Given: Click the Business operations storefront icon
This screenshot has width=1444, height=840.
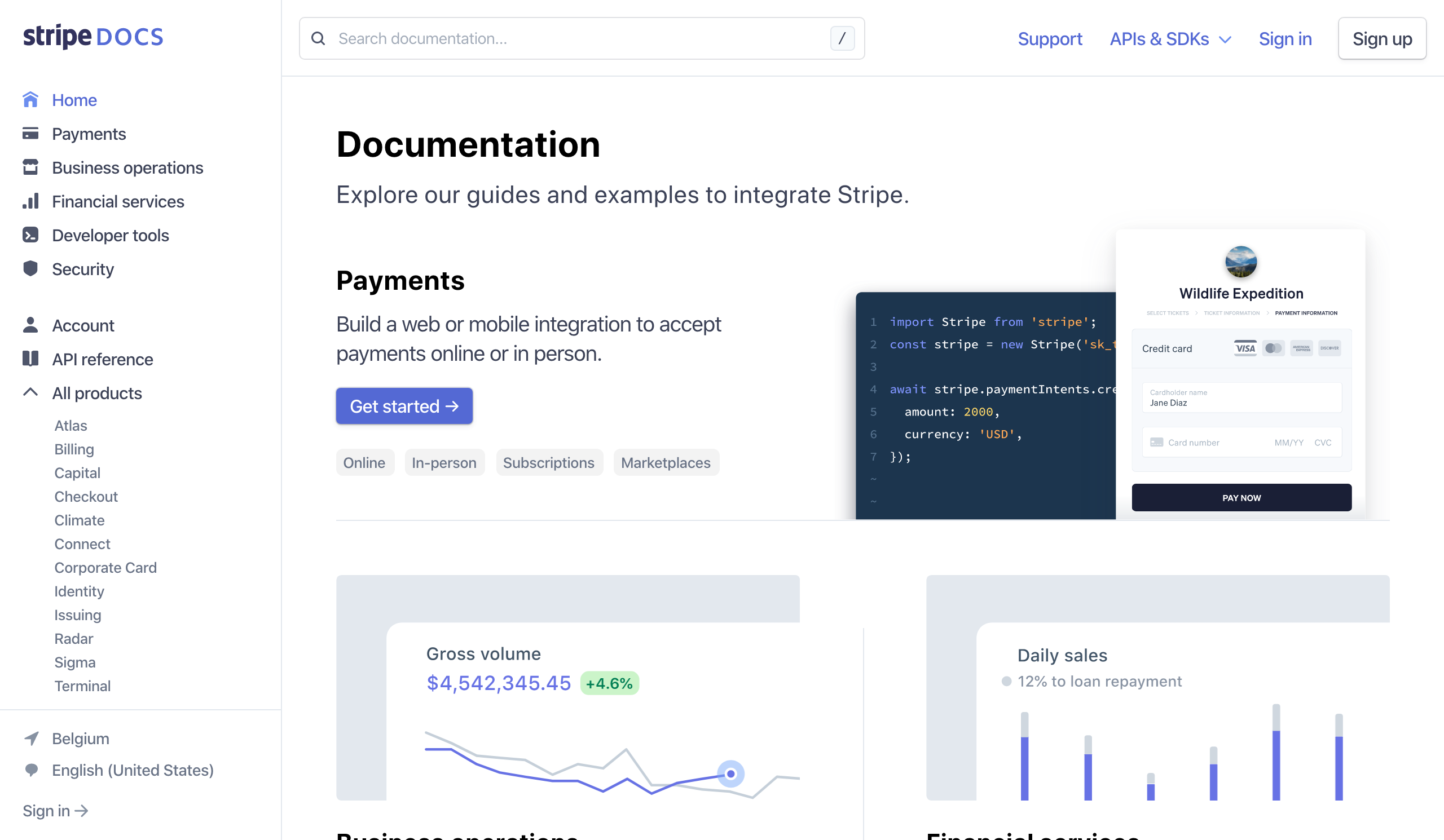Looking at the screenshot, I should [30, 167].
